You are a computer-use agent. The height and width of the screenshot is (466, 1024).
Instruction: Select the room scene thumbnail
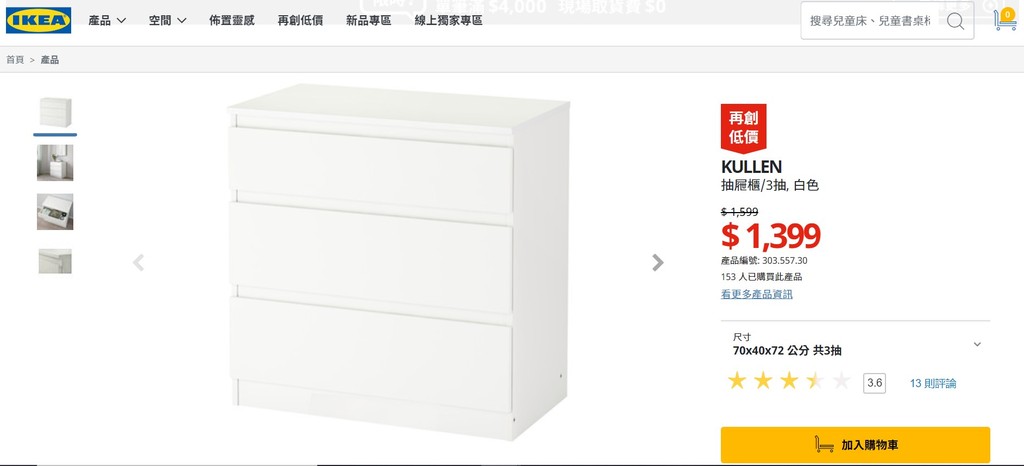55,163
